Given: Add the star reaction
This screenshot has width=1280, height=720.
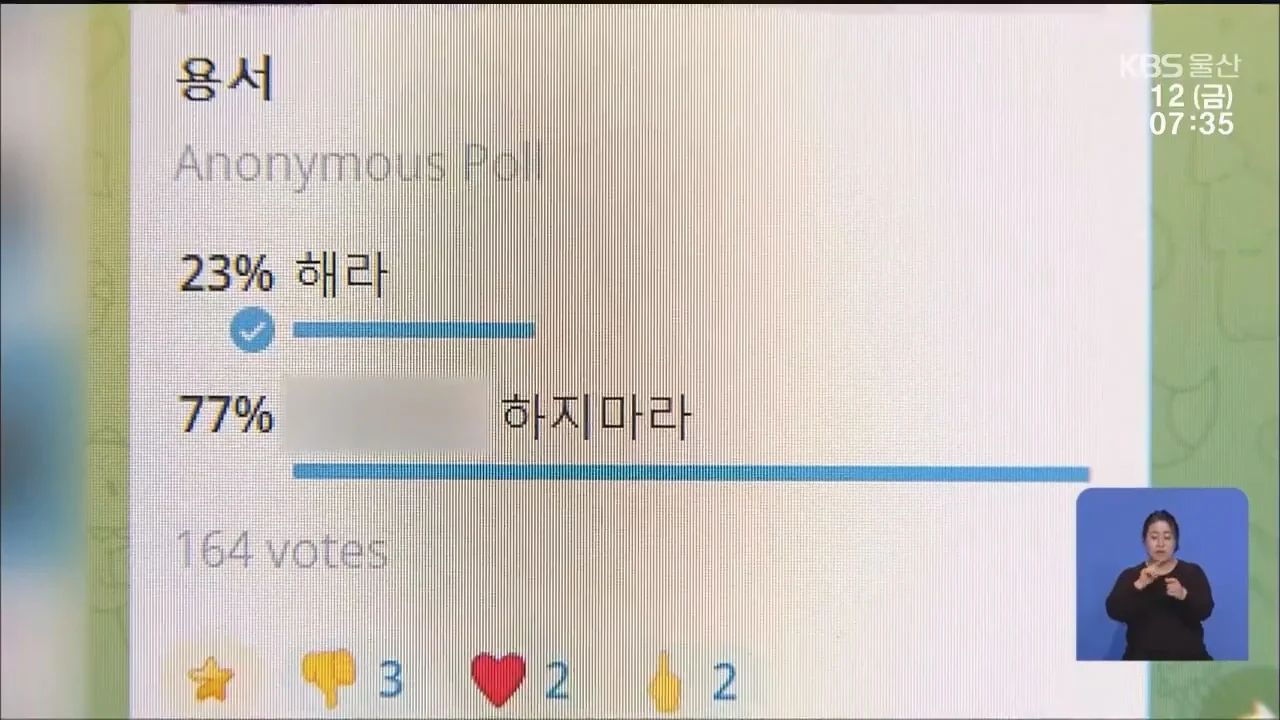Looking at the screenshot, I should (211, 681).
